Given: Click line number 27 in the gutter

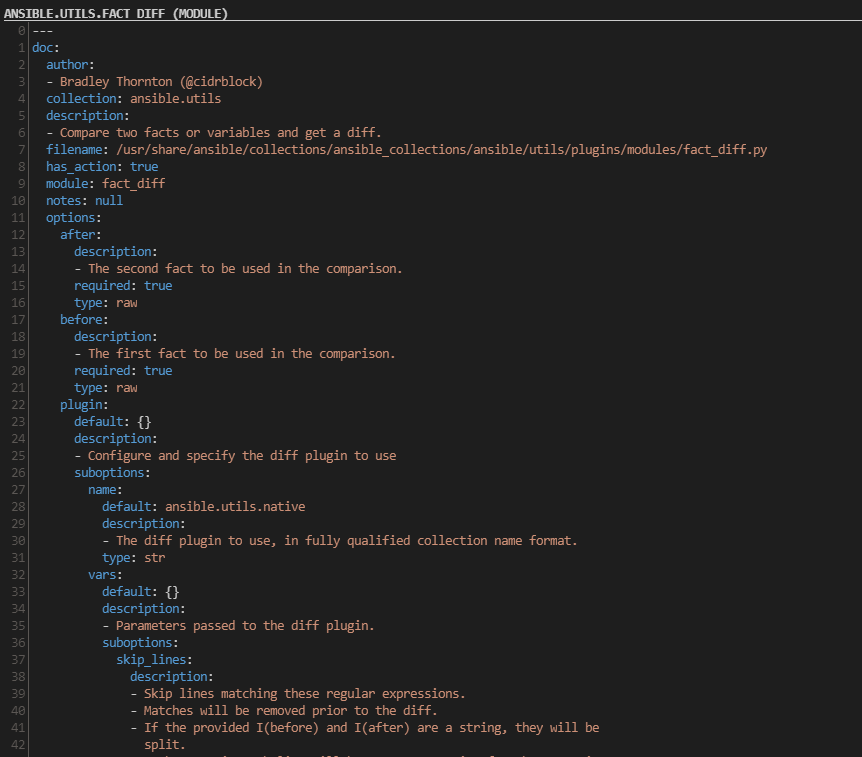Looking at the screenshot, I should coord(17,489).
